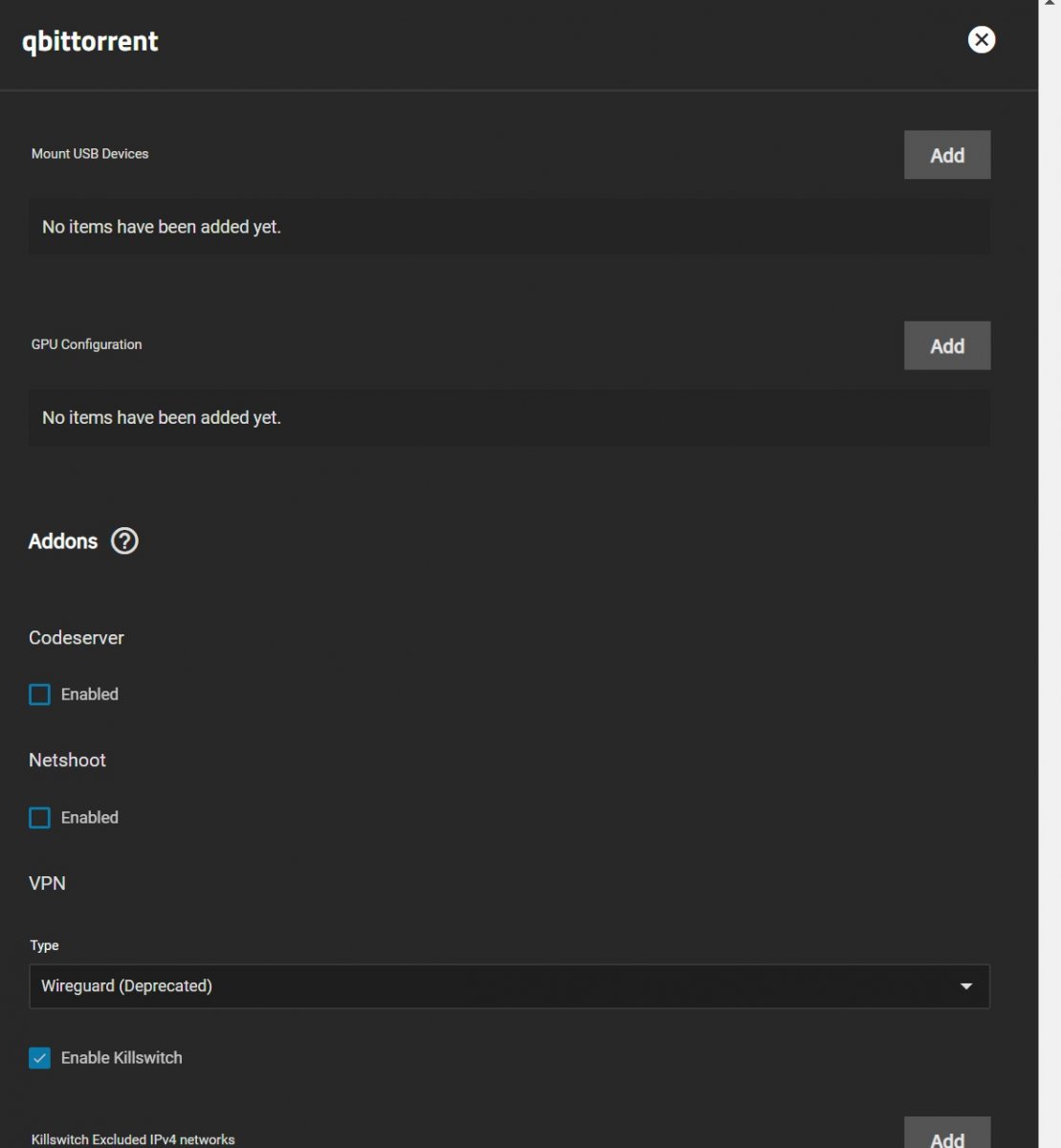Click the VPN section heading
Screen dimensions: 1061x1148
click(47, 883)
